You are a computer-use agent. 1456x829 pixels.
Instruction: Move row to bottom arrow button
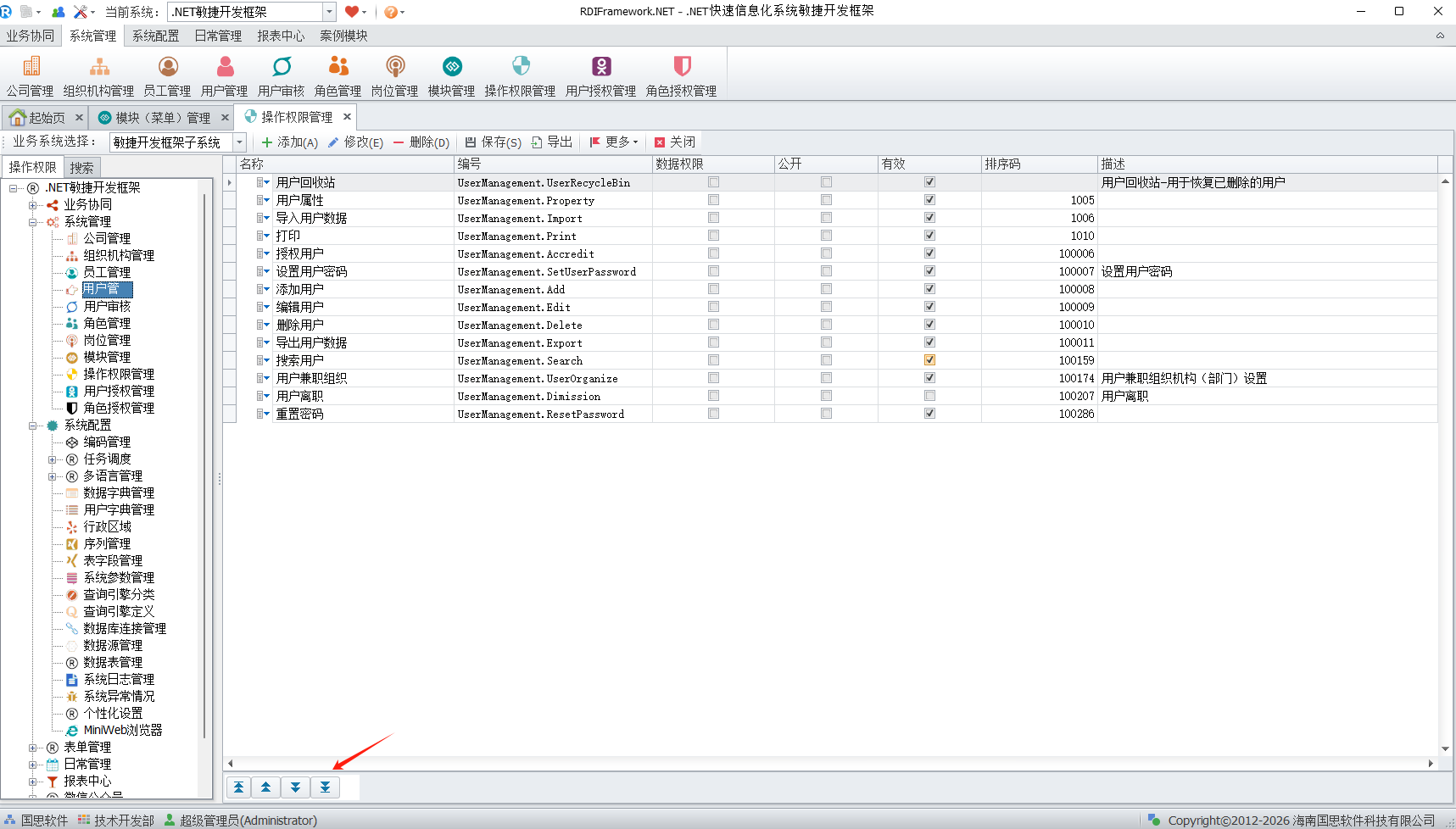325,787
